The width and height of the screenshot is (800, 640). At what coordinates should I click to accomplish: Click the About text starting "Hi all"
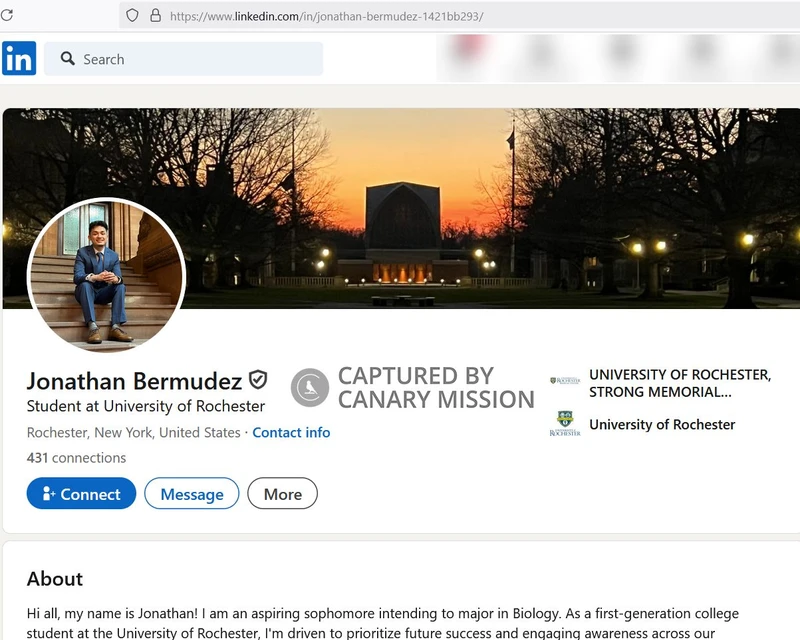383,623
